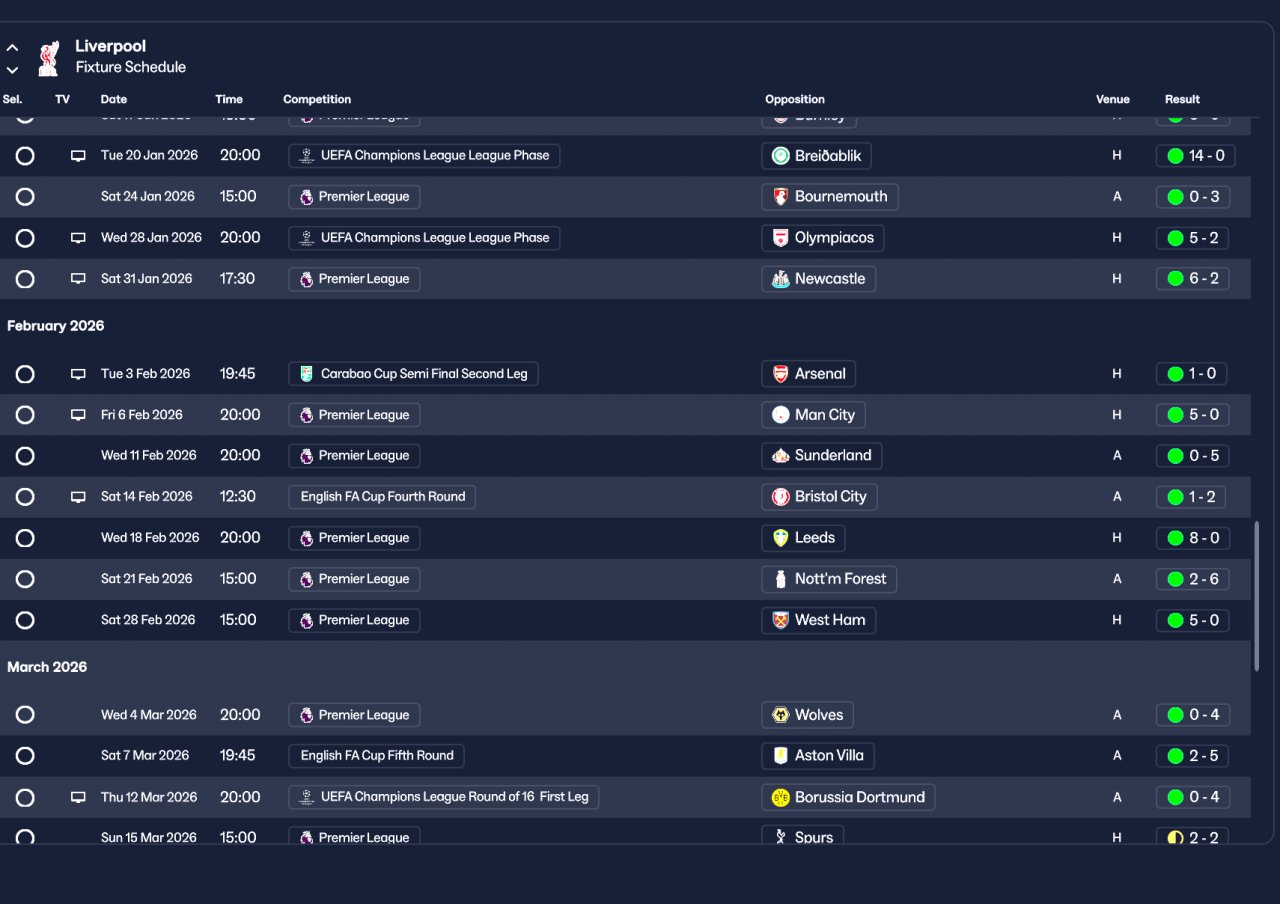Image resolution: width=1280 pixels, height=904 pixels.
Task: Click the Borussia Dortmund club badge
Action: click(x=781, y=798)
